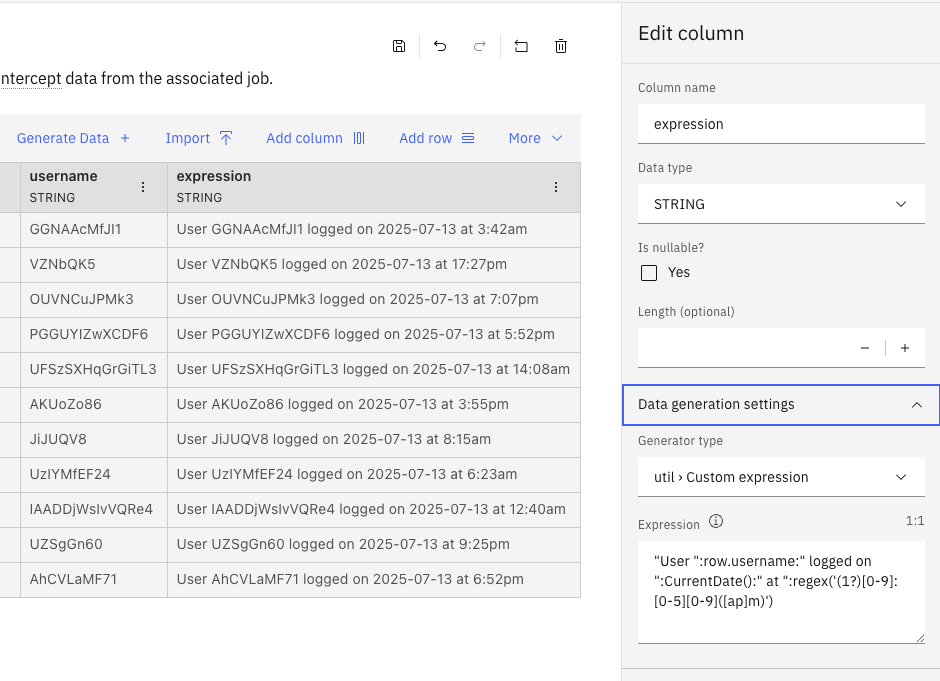Open the More menu
This screenshot has height=681, width=940.
(x=536, y=138)
